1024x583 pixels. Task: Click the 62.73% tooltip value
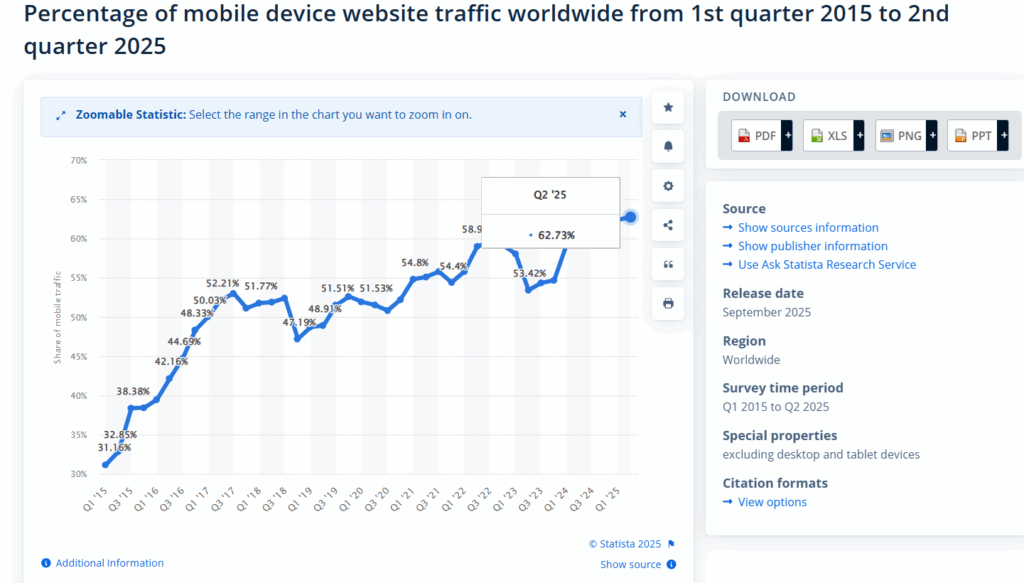(556, 235)
